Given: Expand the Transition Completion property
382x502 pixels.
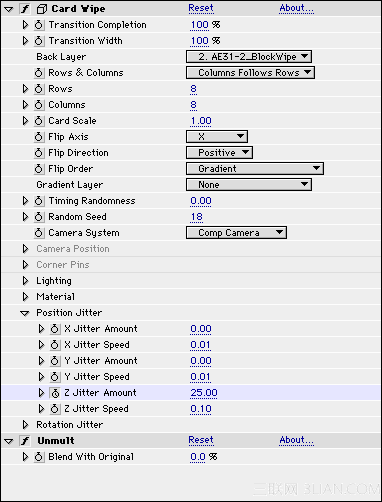Looking at the screenshot, I should [x=25, y=25].
